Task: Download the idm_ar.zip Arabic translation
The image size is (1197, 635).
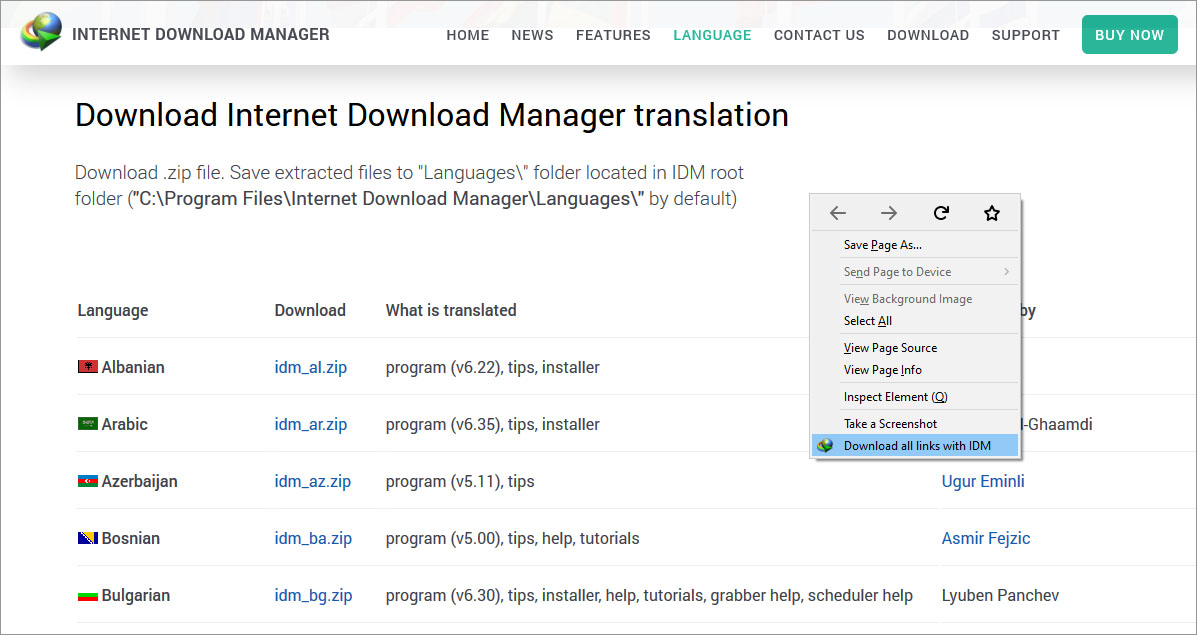Action: pos(311,424)
